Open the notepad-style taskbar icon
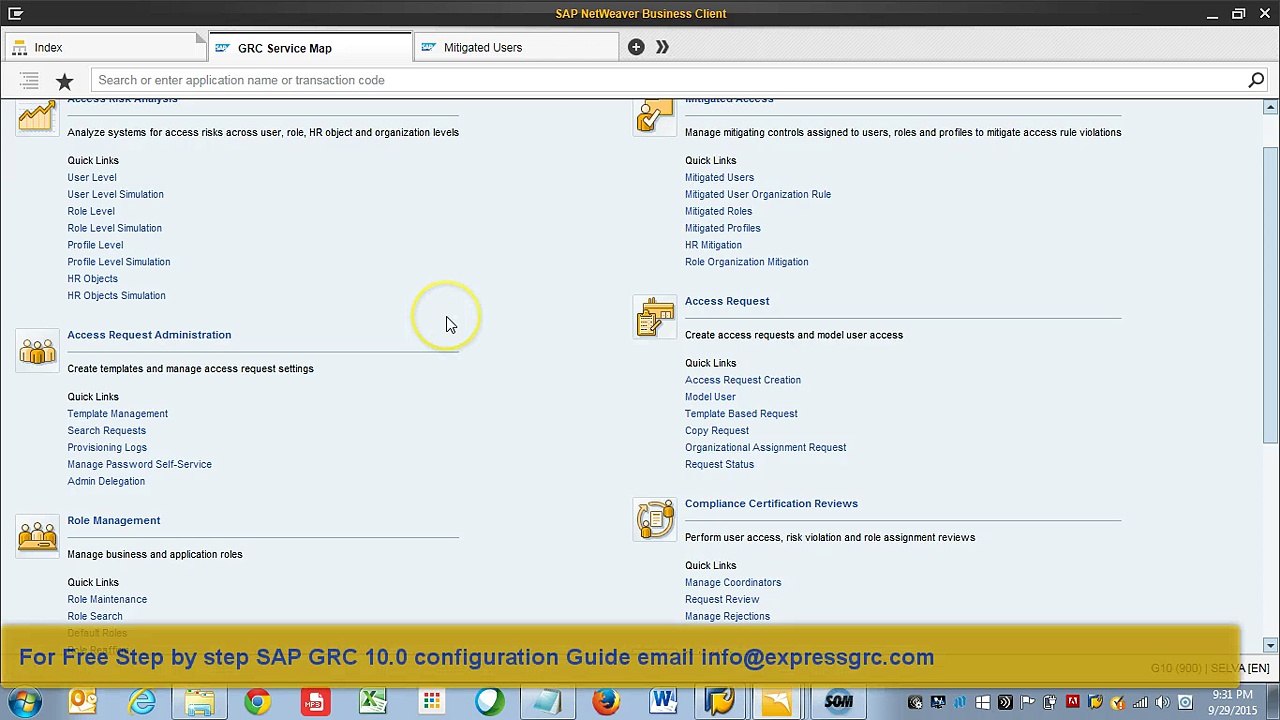The height and width of the screenshot is (720, 1280). (547, 702)
